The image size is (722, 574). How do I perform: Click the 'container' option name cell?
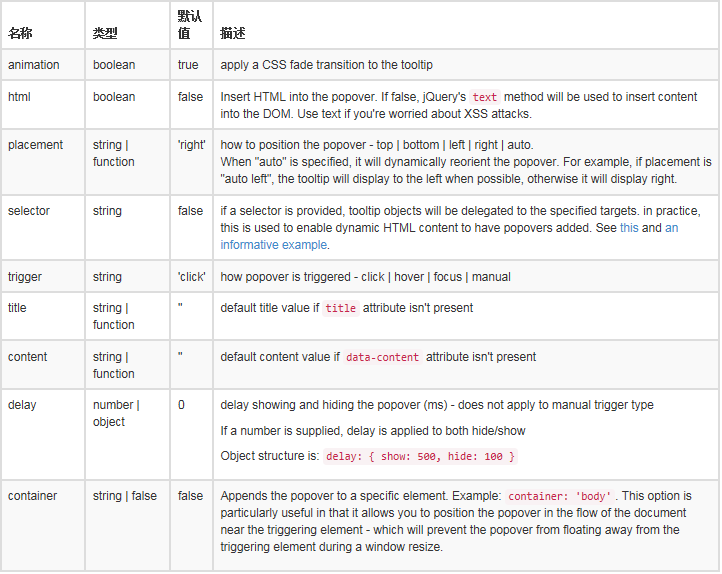click(33, 496)
